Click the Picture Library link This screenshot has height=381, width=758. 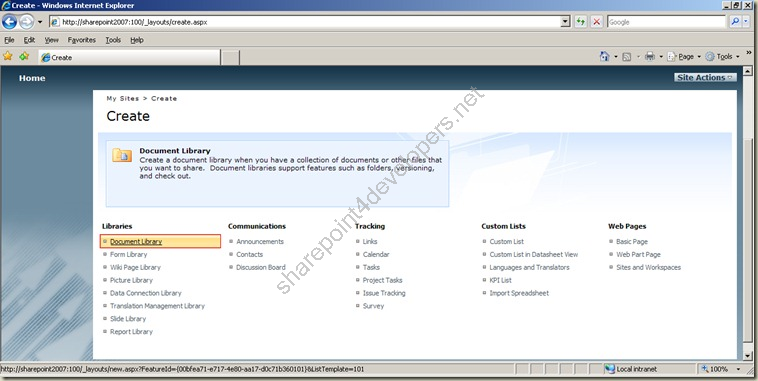pyautogui.click(x=131, y=280)
